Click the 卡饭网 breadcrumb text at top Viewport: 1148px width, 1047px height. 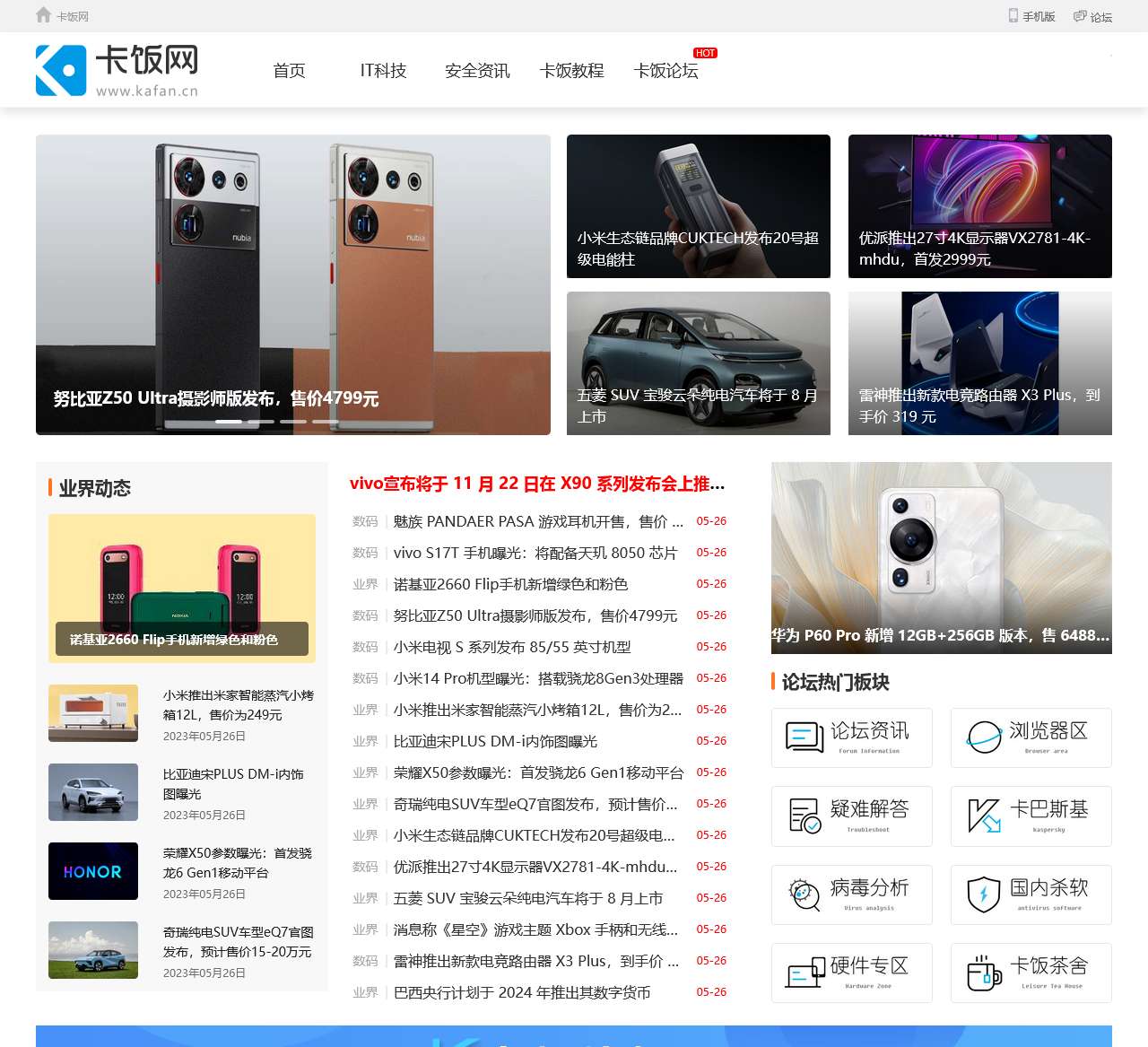[x=73, y=17]
